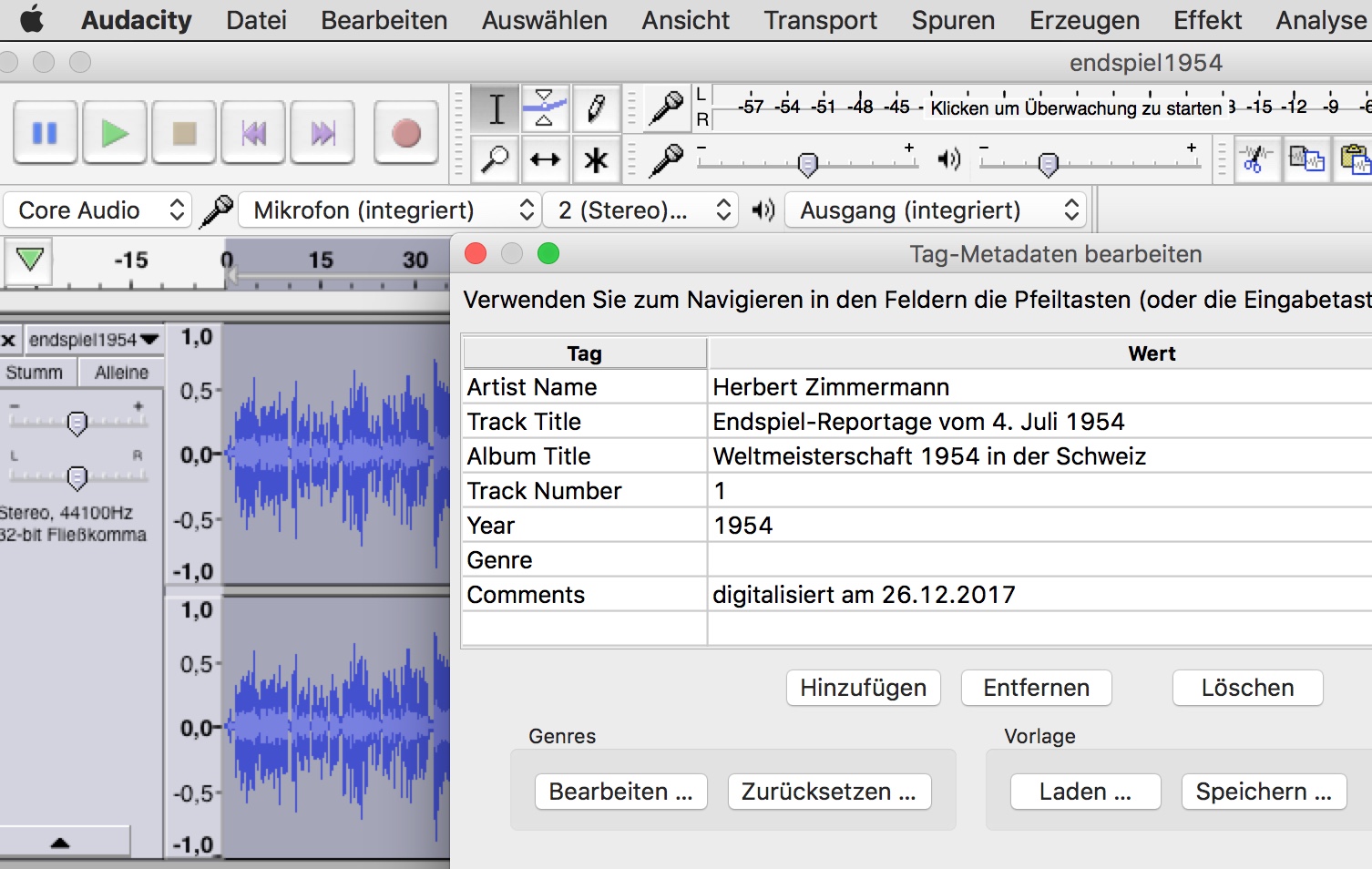Screen dimensions: 1372x869
Task: Adjust the playback volume slider
Action: (x=1048, y=164)
